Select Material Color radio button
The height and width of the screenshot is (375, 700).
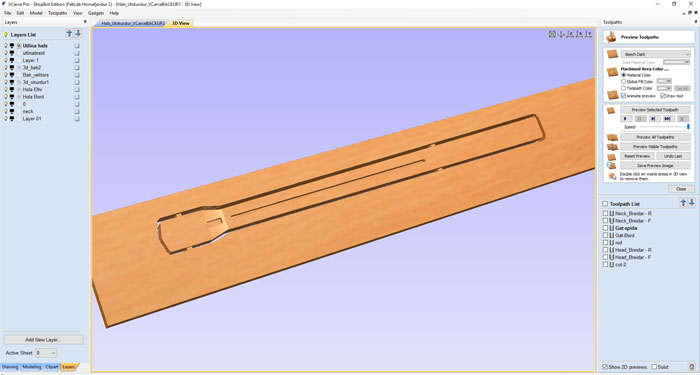point(624,75)
